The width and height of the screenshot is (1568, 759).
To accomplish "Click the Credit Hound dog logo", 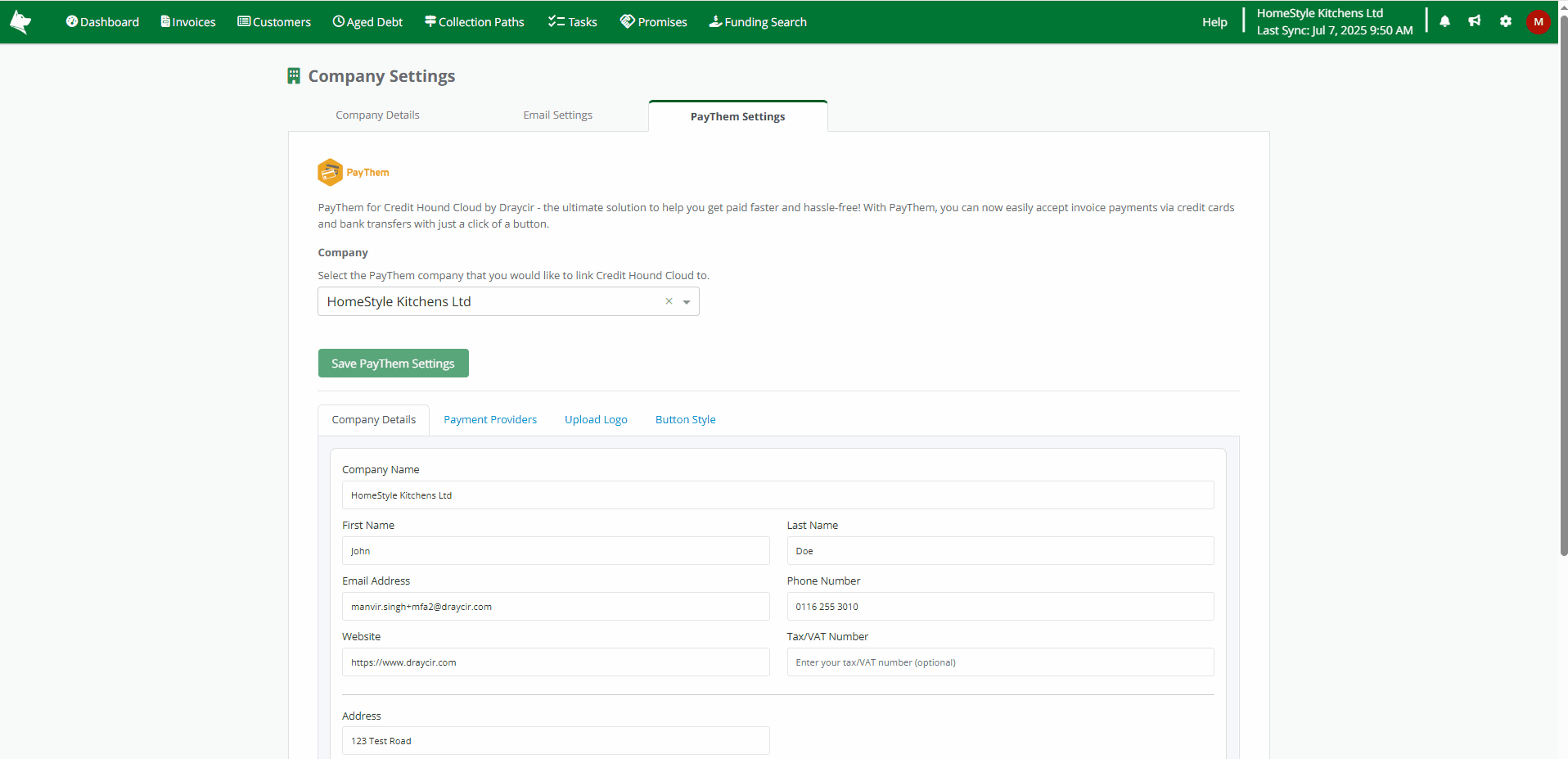I will 20,22.
